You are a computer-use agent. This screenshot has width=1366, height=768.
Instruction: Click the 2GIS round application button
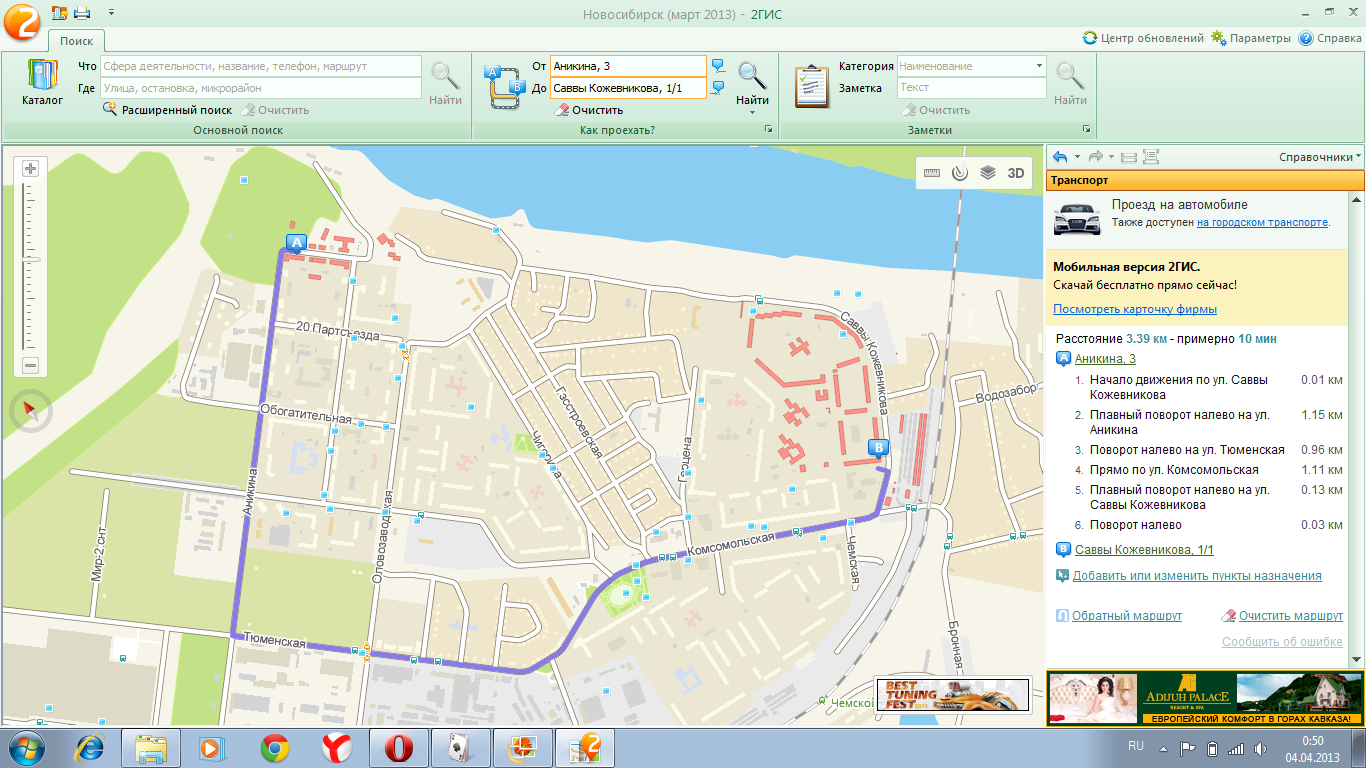pyautogui.click(x=21, y=21)
